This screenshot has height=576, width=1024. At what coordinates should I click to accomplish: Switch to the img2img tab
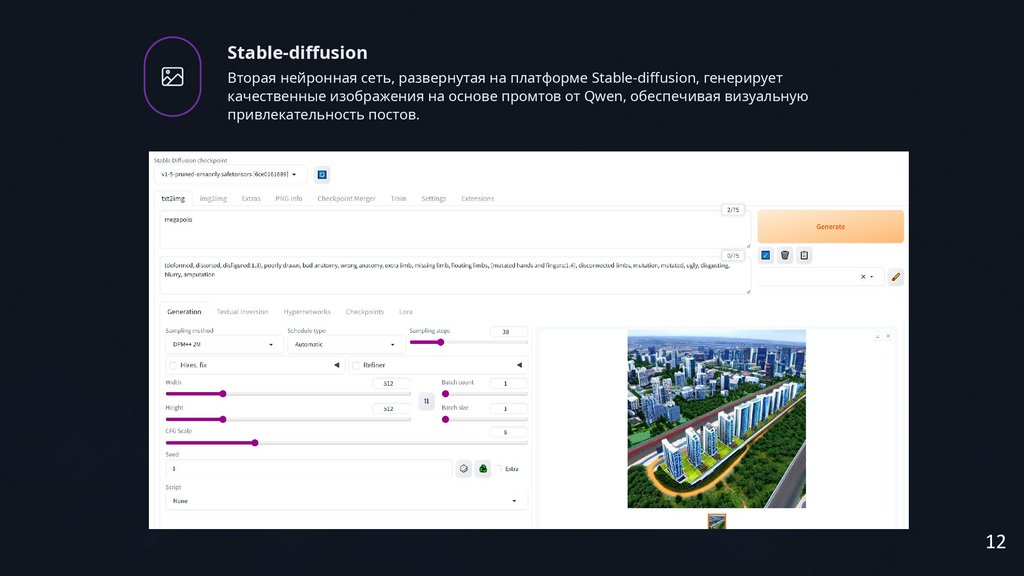coord(213,198)
